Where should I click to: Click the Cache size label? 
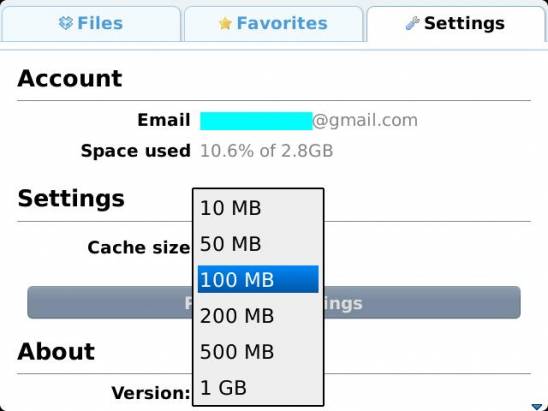coord(139,247)
